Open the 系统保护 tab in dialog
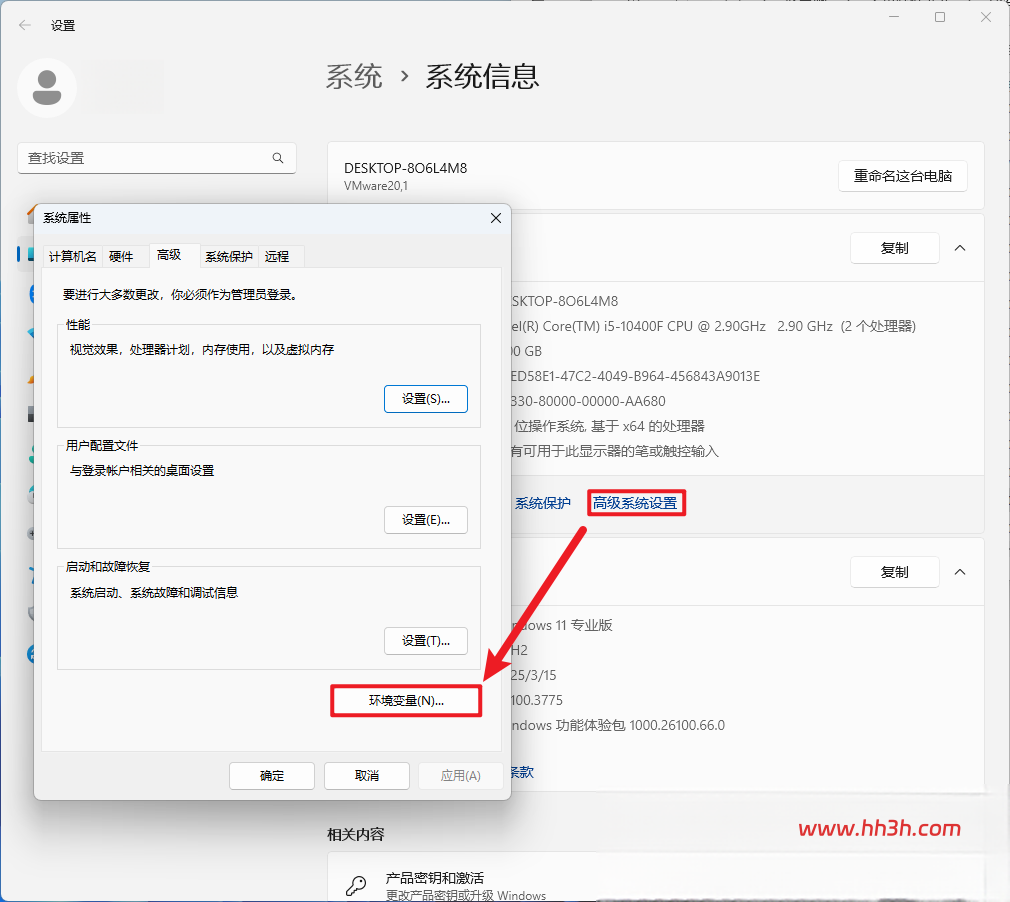The image size is (1010, 902). tap(229, 256)
